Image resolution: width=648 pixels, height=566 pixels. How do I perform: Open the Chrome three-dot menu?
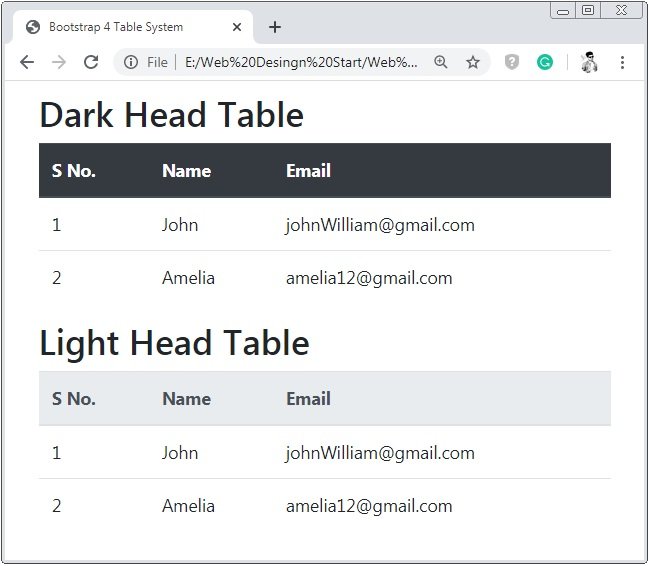click(x=622, y=62)
